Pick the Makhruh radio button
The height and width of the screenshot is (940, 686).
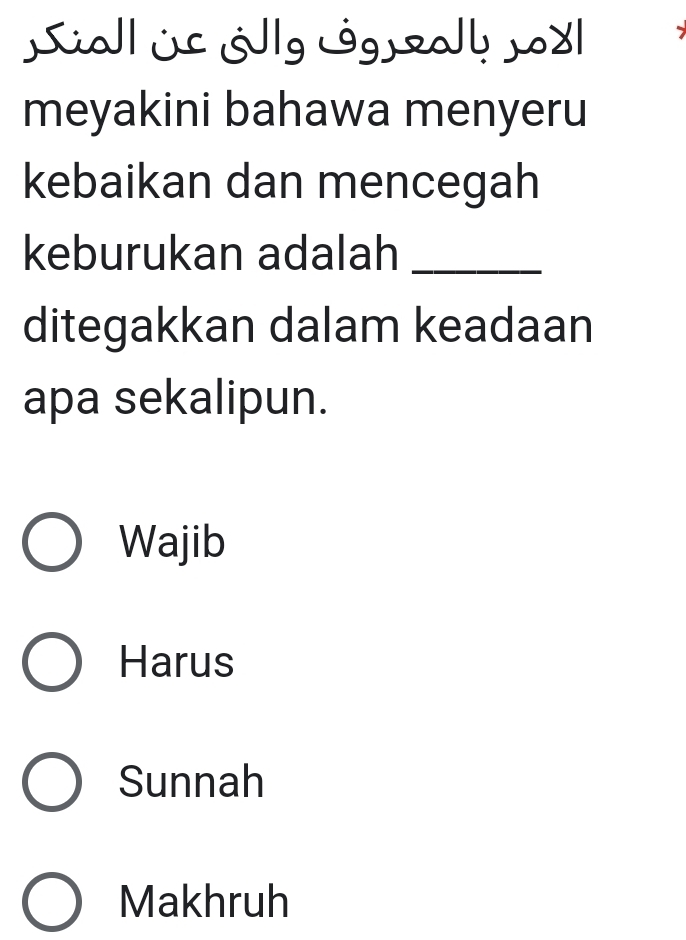coord(53,902)
